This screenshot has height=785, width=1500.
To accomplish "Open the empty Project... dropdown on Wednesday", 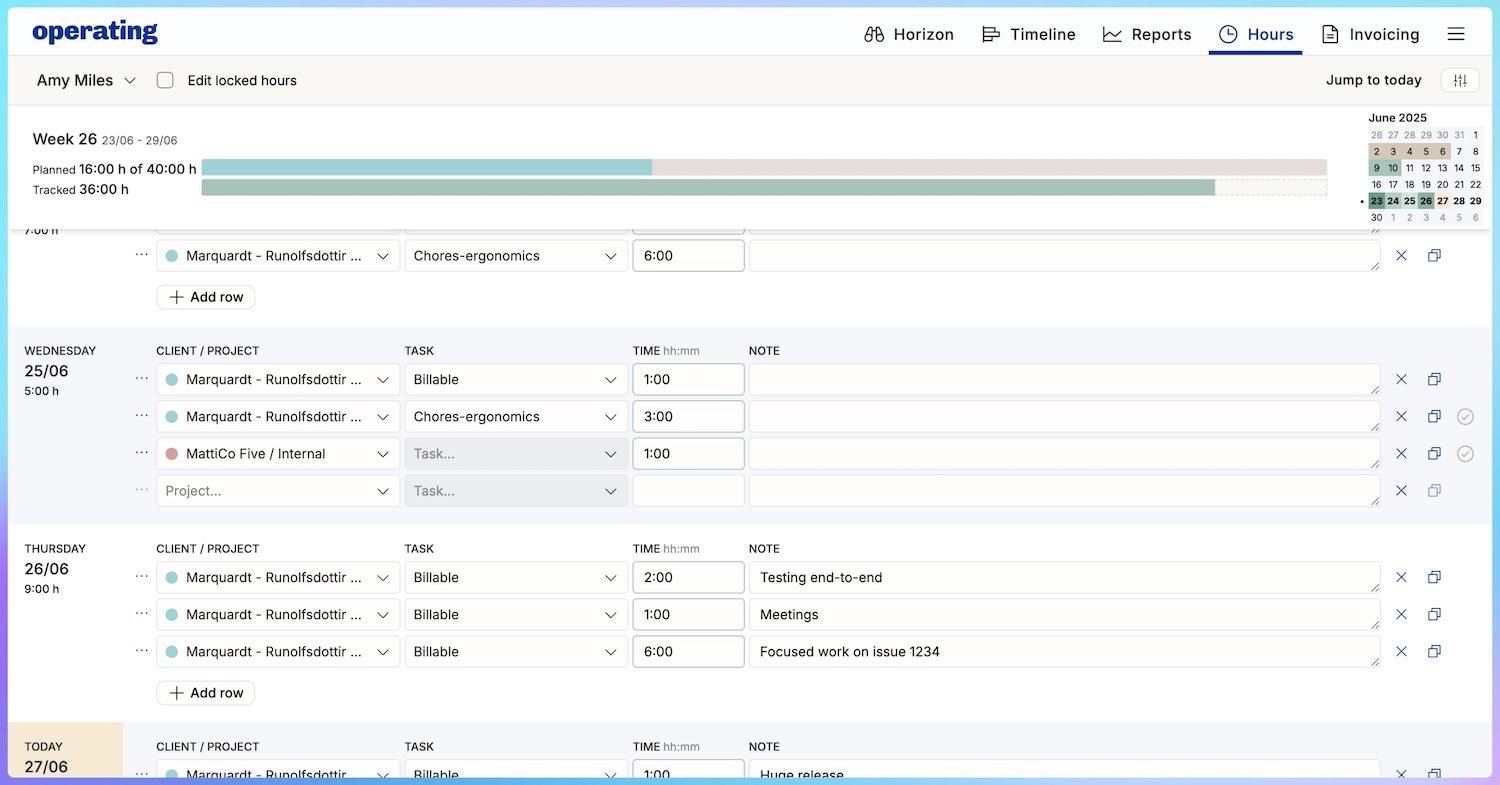I will [278, 491].
